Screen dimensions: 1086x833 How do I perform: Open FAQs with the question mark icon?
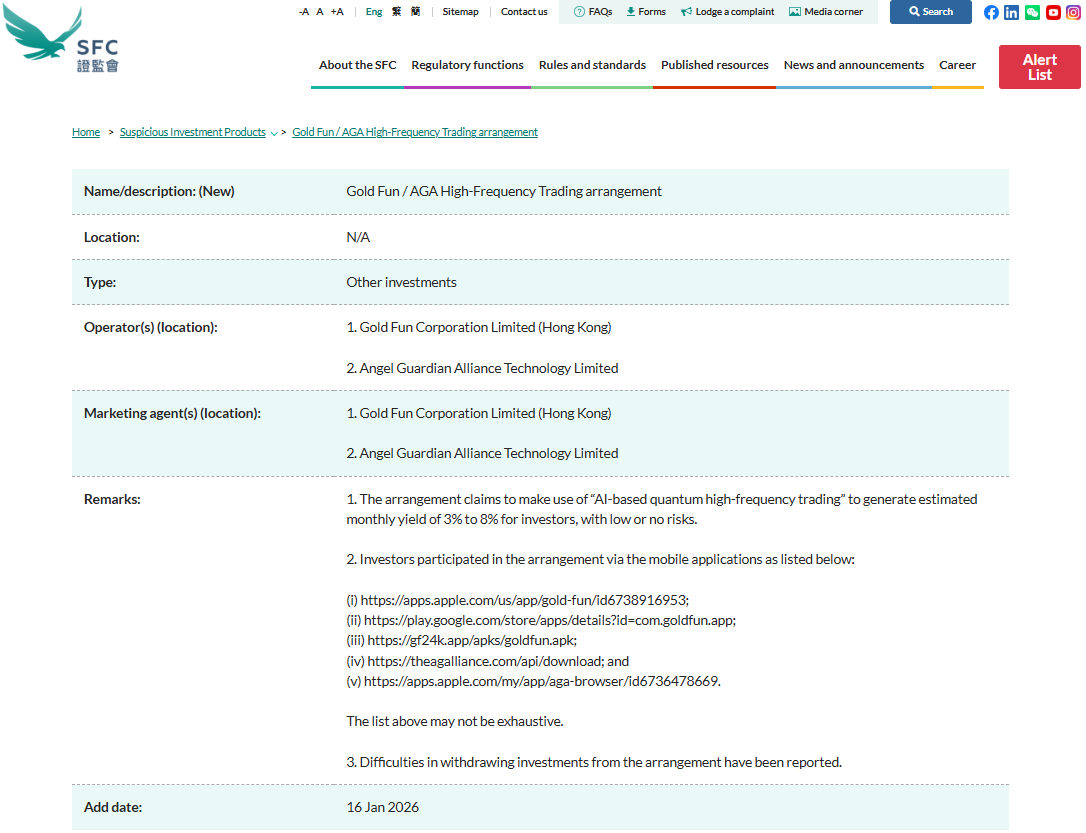click(x=593, y=12)
